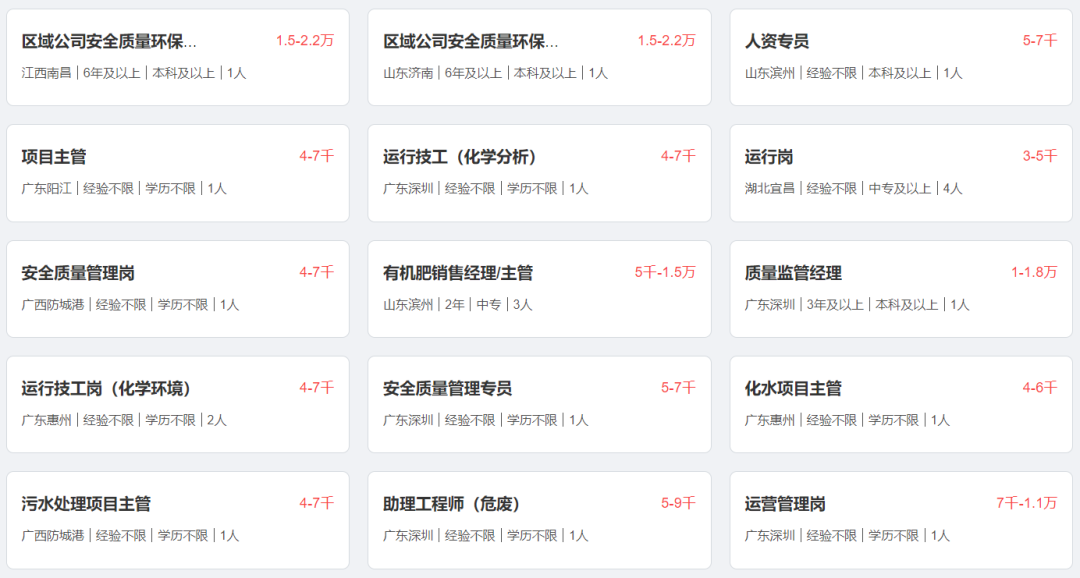The image size is (1080, 578).
Task: Click the 4-7千 salary for 安全质量管理岗
Action: (x=317, y=272)
